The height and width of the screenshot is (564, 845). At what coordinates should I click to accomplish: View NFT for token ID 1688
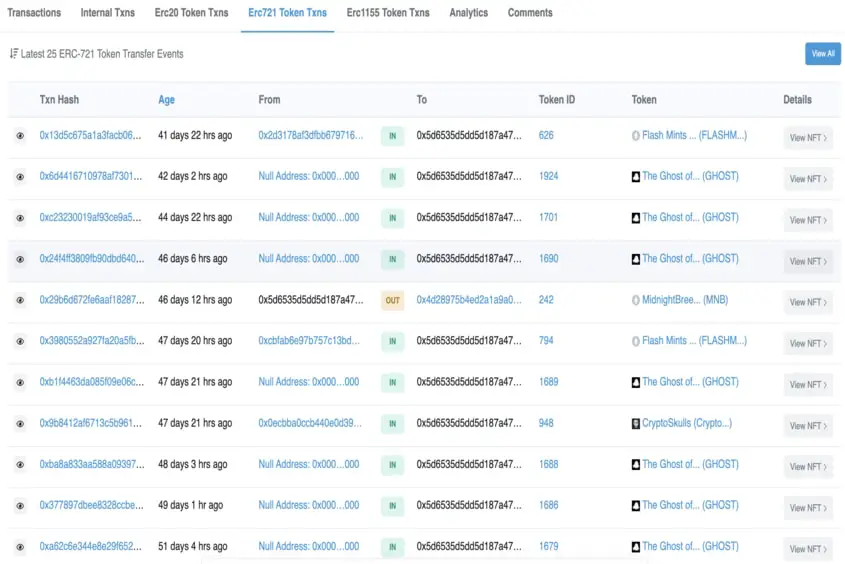[808, 466]
